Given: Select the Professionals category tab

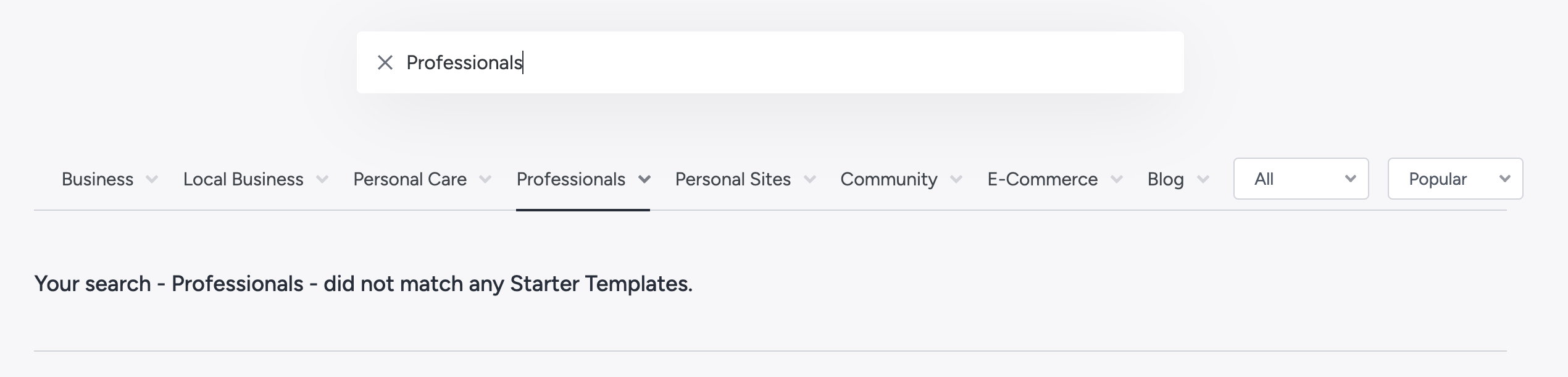Looking at the screenshot, I should pos(571,179).
